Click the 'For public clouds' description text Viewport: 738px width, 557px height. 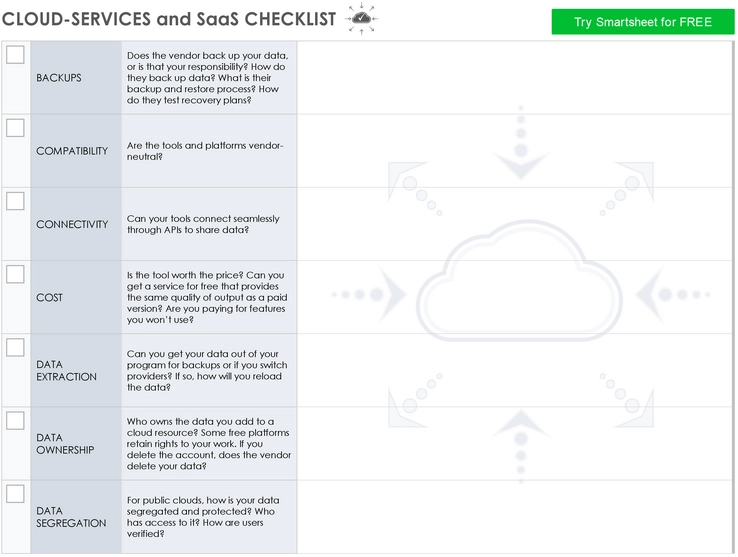(x=203, y=517)
